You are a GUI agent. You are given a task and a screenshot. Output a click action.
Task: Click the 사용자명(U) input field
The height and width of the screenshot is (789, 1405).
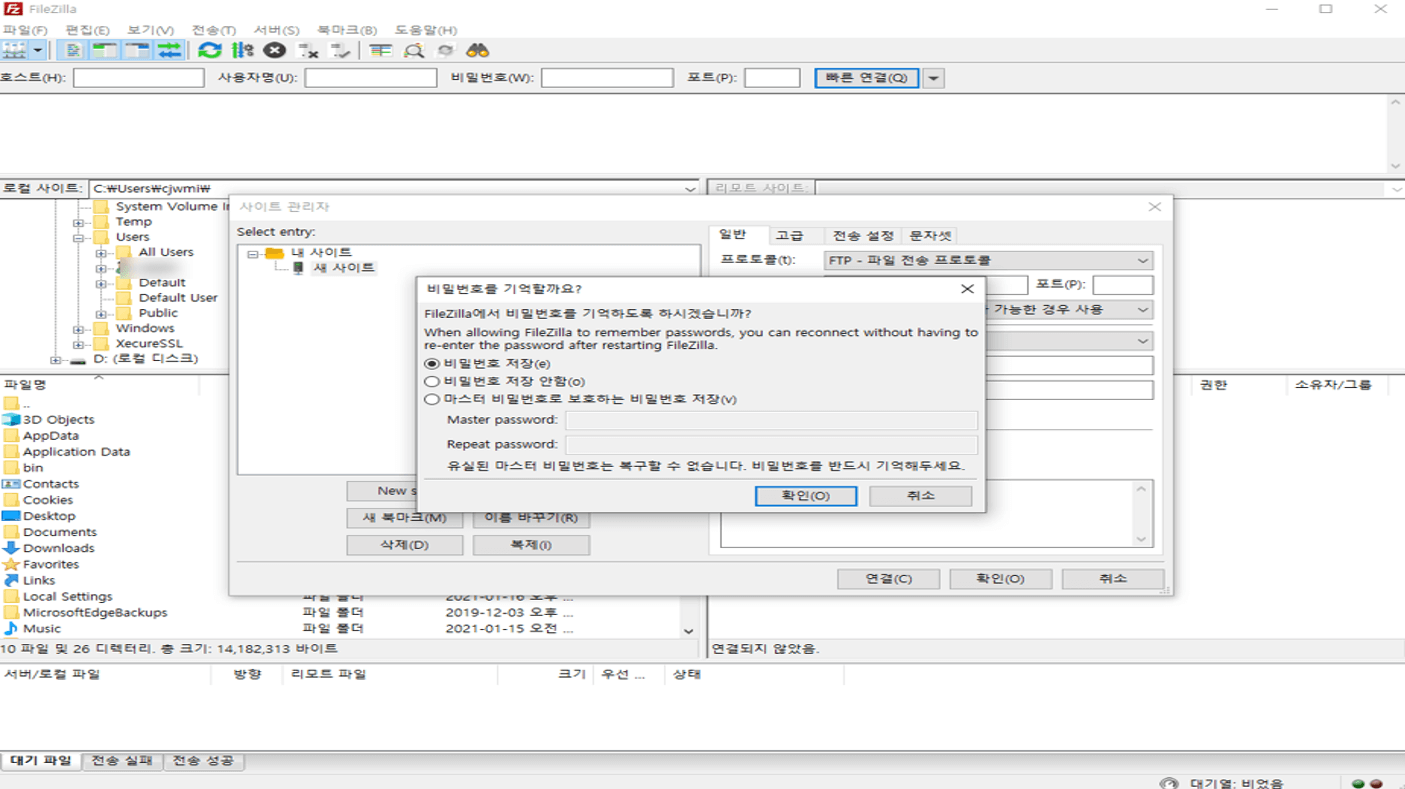tap(371, 78)
